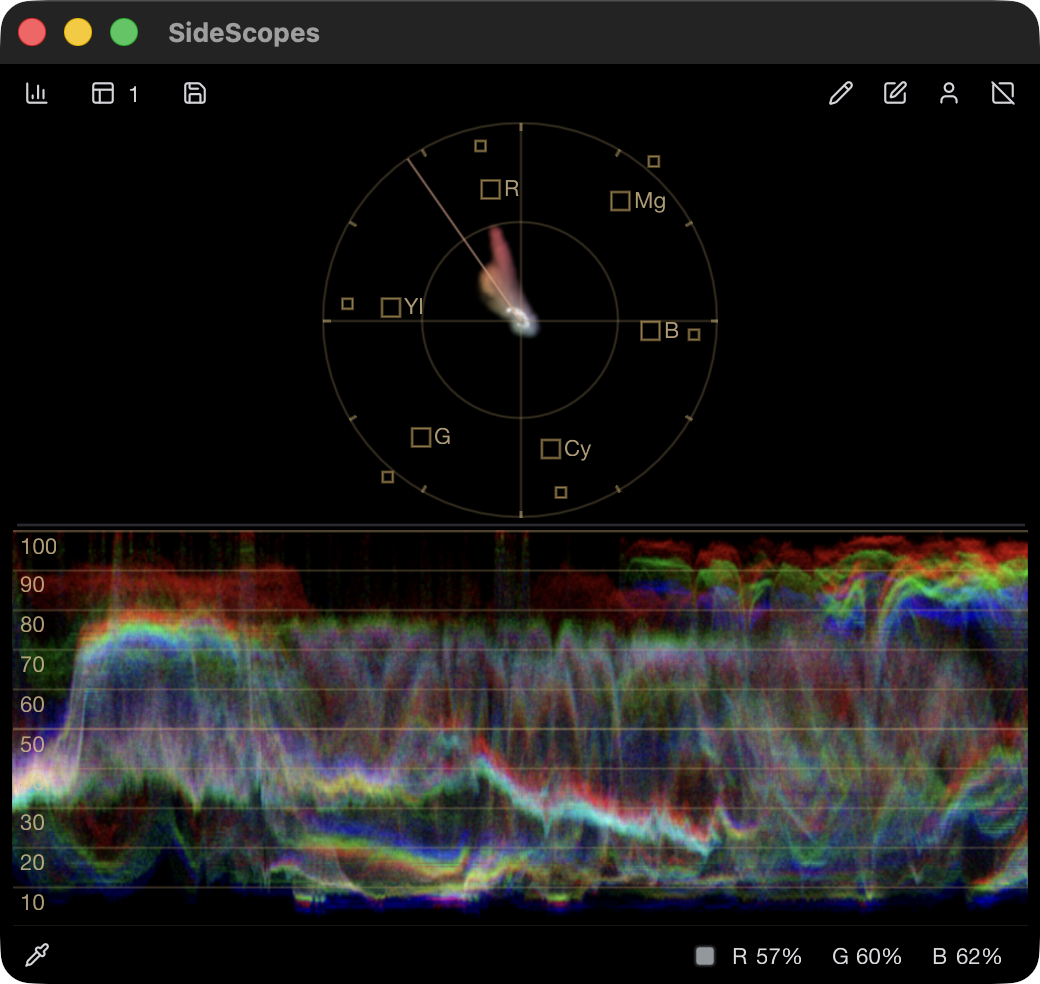The width and height of the screenshot is (1040, 984).
Task: Toggle the crossed-out frame icon
Action: (x=1003, y=93)
